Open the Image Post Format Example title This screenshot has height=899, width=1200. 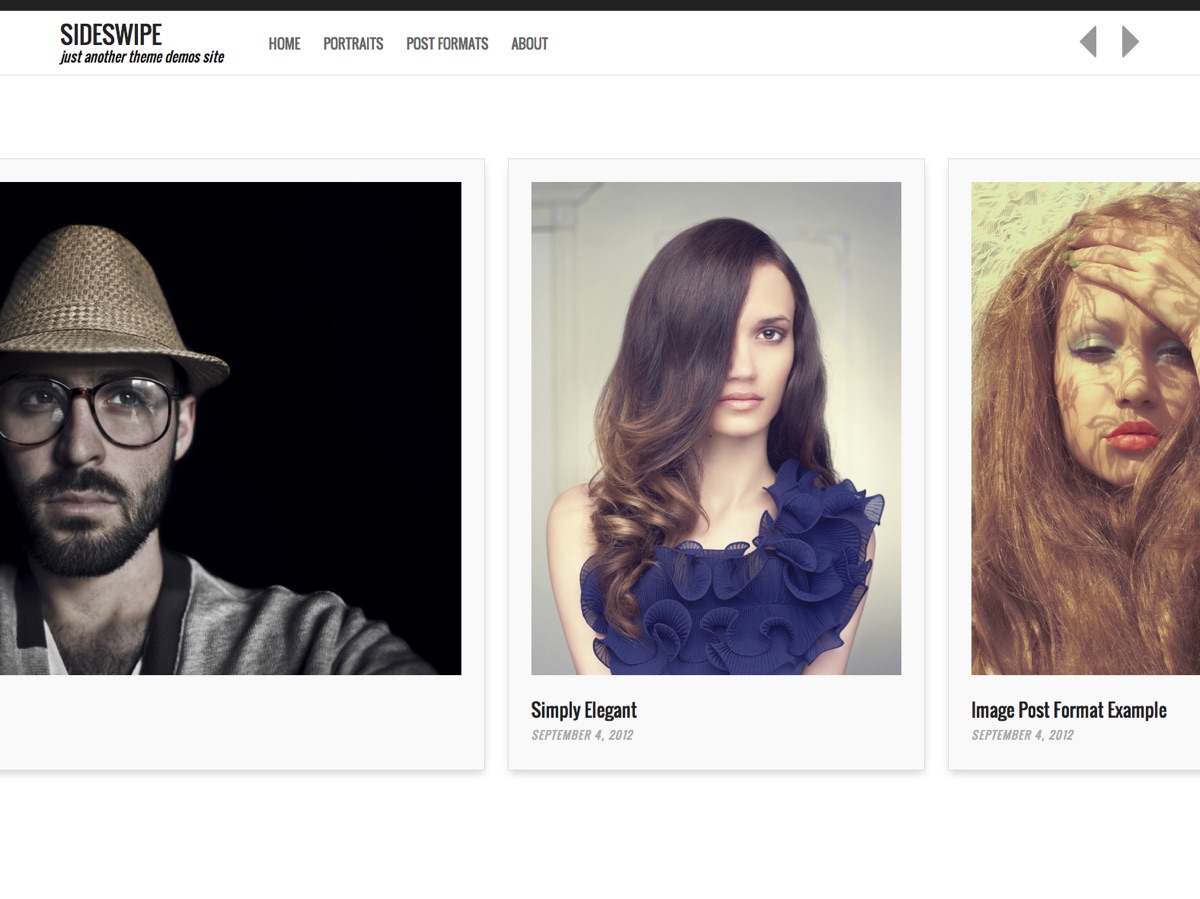[1069, 710]
